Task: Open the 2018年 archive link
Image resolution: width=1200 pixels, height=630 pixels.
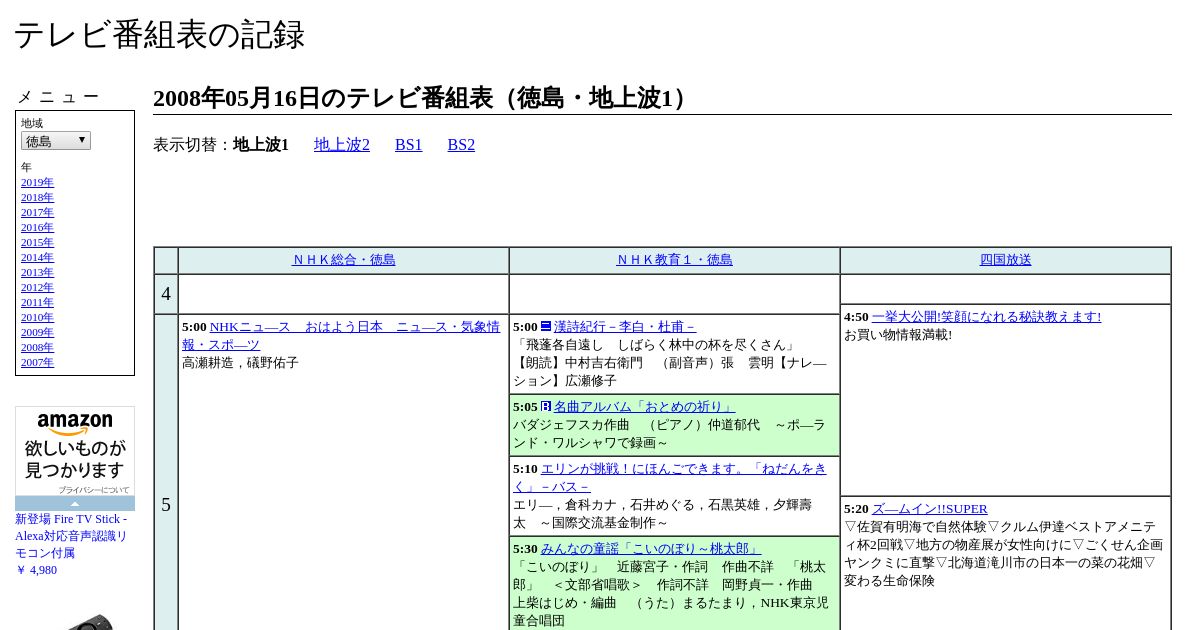Action: point(37,197)
